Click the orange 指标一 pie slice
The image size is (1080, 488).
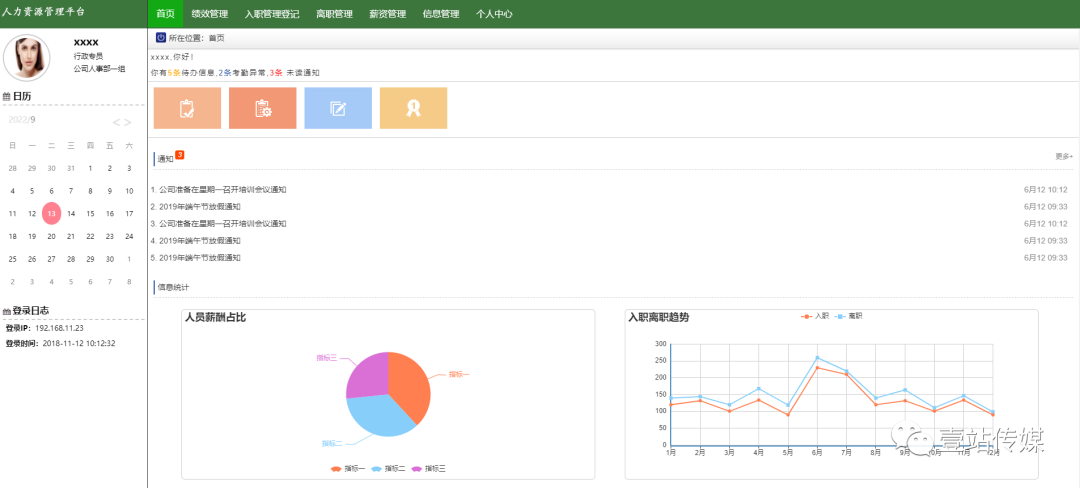pos(412,385)
